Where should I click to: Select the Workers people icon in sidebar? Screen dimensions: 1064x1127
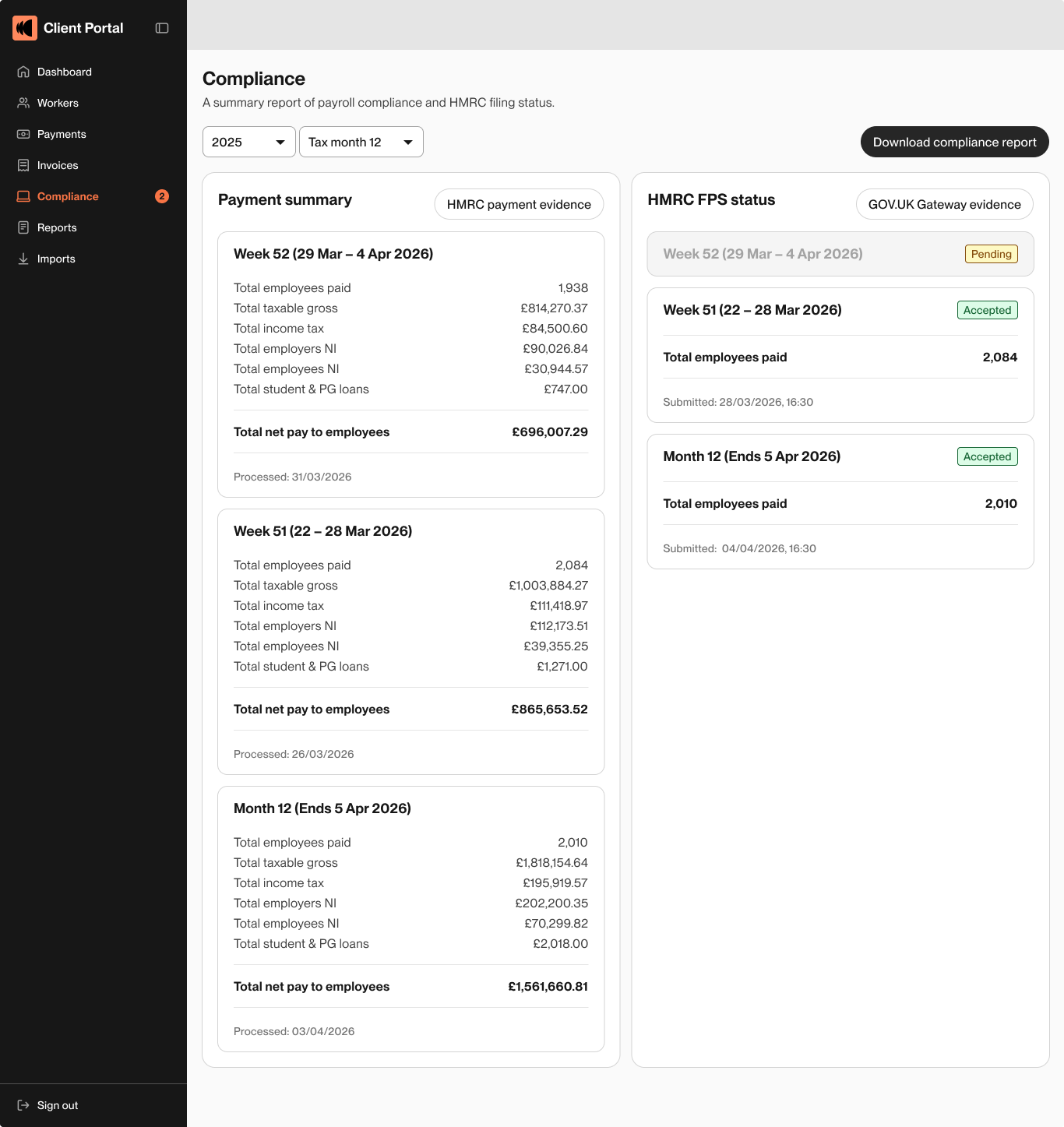pos(24,103)
